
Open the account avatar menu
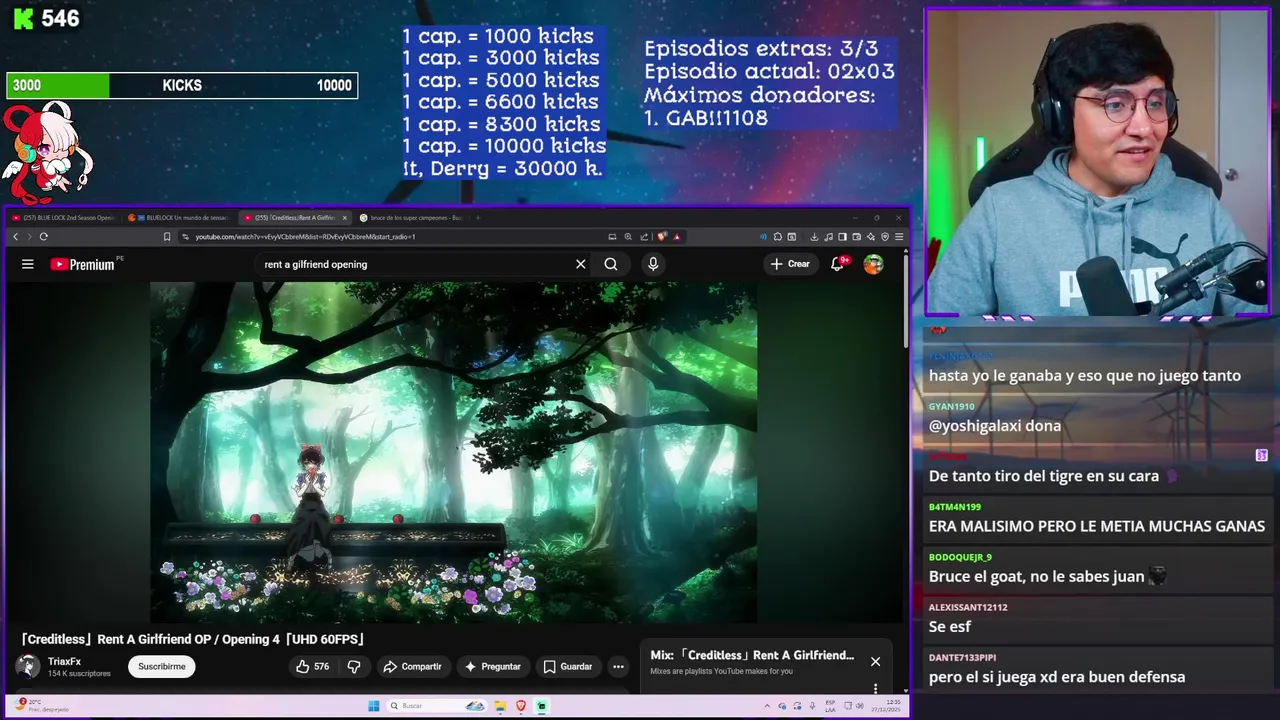[873, 264]
